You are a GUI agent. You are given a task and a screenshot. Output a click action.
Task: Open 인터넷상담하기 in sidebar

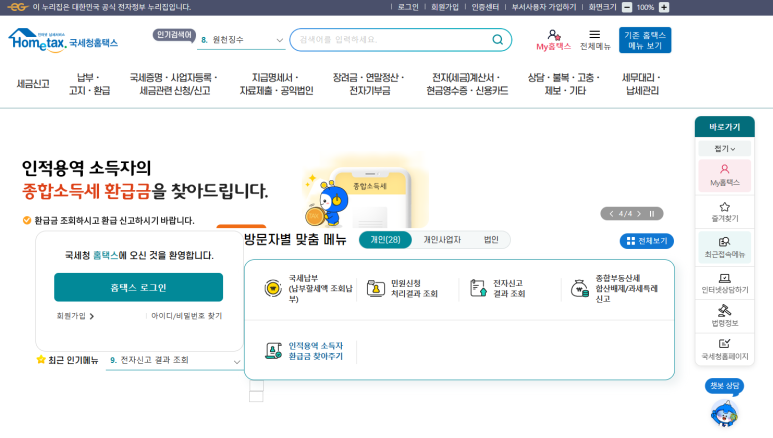coord(725,284)
